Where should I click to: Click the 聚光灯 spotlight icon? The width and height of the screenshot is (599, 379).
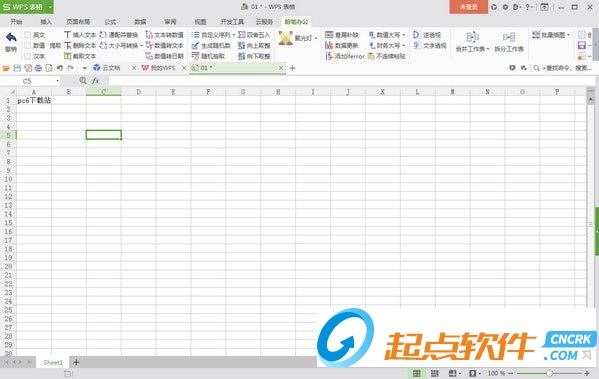tap(285, 38)
